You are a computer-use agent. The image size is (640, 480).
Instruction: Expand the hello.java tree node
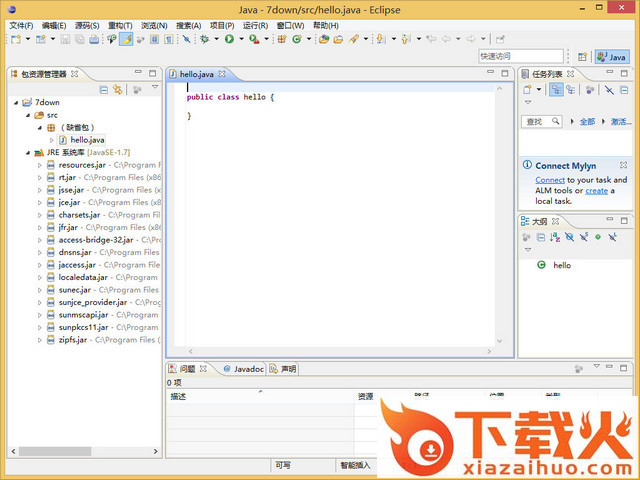(x=51, y=140)
